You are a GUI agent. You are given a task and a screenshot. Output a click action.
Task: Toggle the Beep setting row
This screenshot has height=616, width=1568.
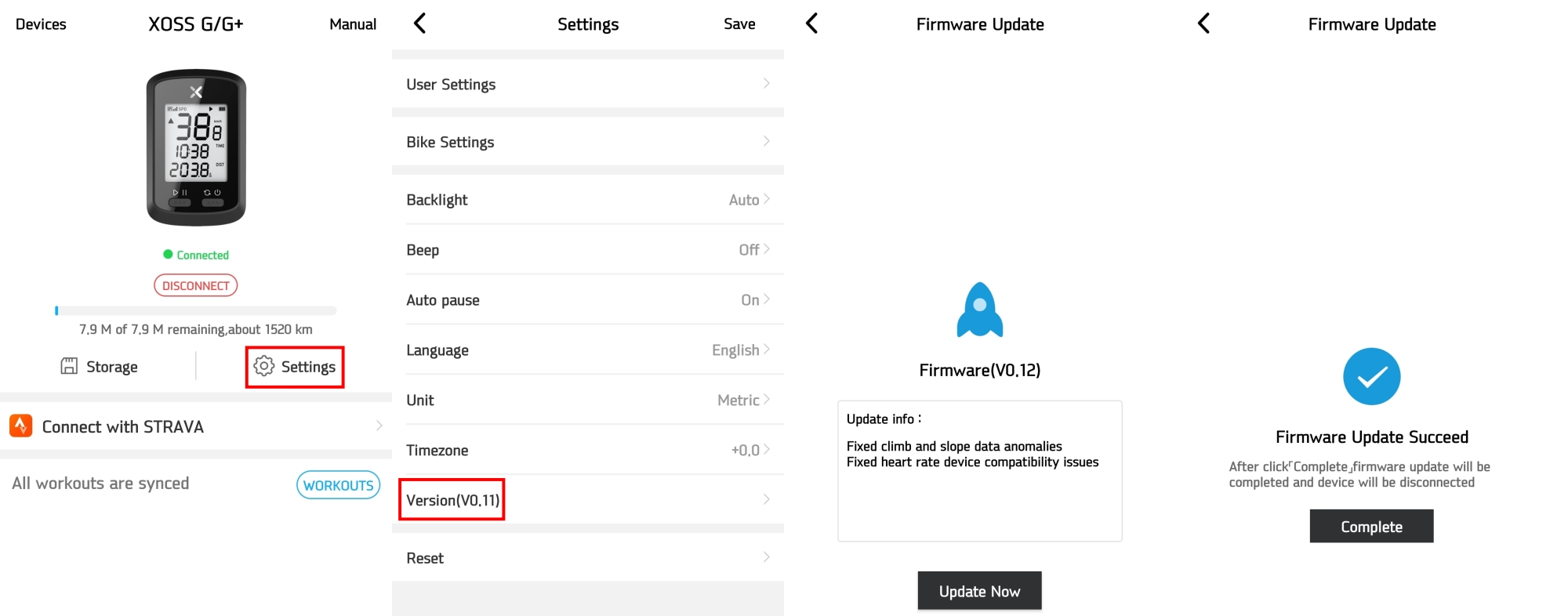(588, 249)
